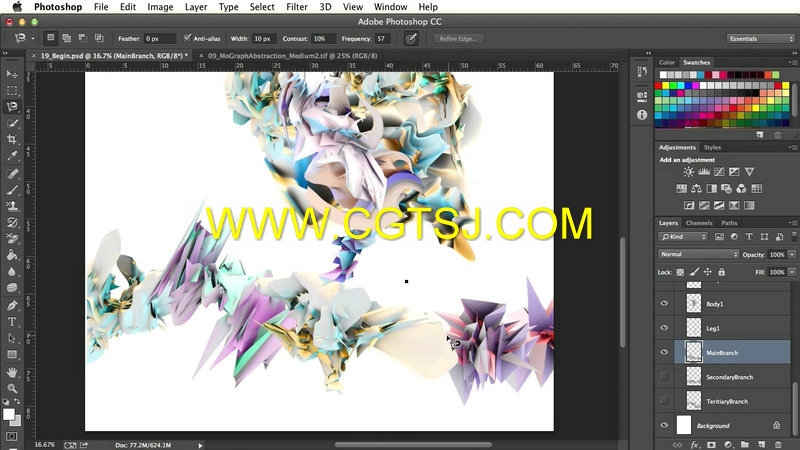The width and height of the screenshot is (800, 450).
Task: Create a new layer in Layers panel
Action: (761, 445)
